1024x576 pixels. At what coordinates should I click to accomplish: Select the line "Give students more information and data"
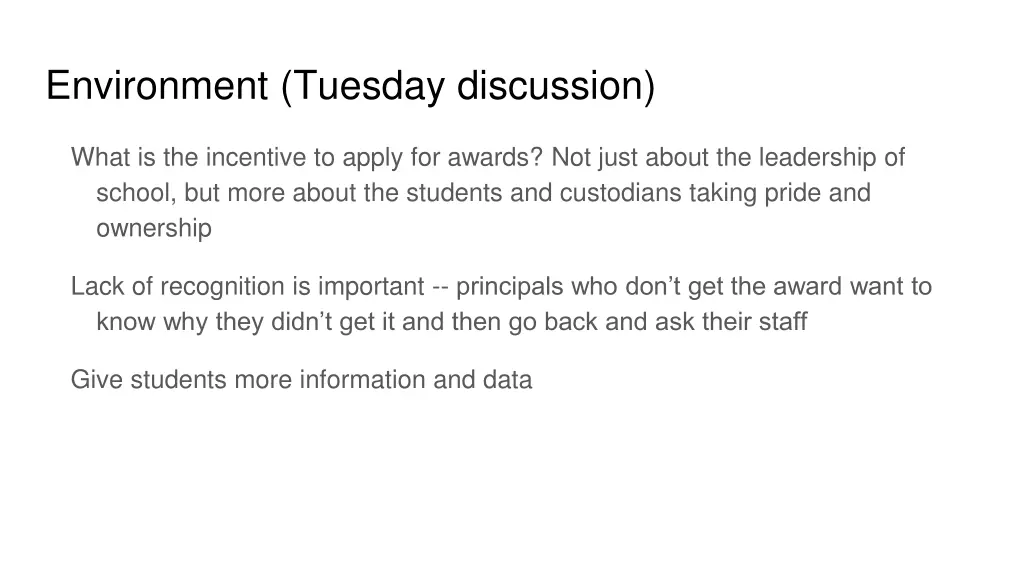301,380
